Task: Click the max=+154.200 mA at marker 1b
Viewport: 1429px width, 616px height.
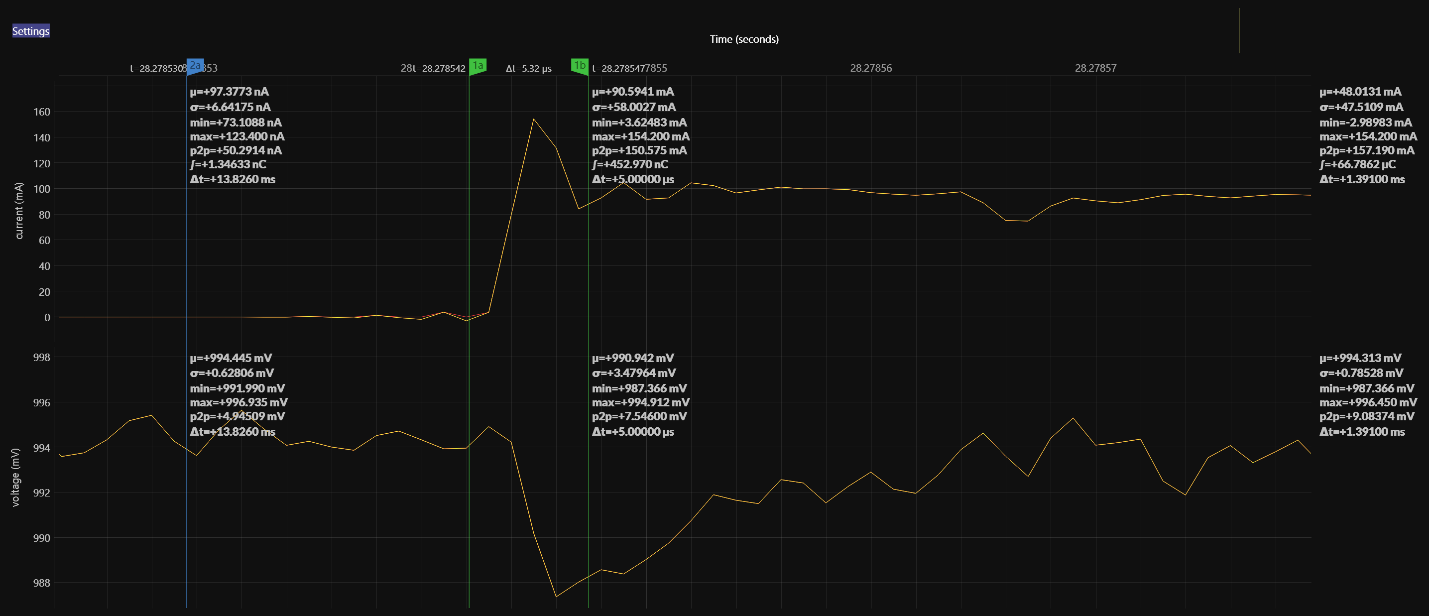Action: 639,136
